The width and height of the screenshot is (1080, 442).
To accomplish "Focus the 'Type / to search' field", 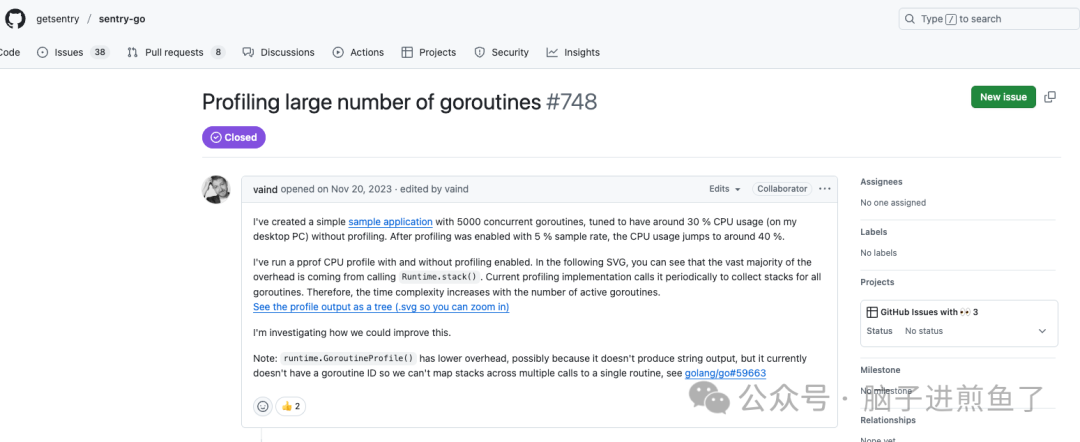I will coord(989,19).
